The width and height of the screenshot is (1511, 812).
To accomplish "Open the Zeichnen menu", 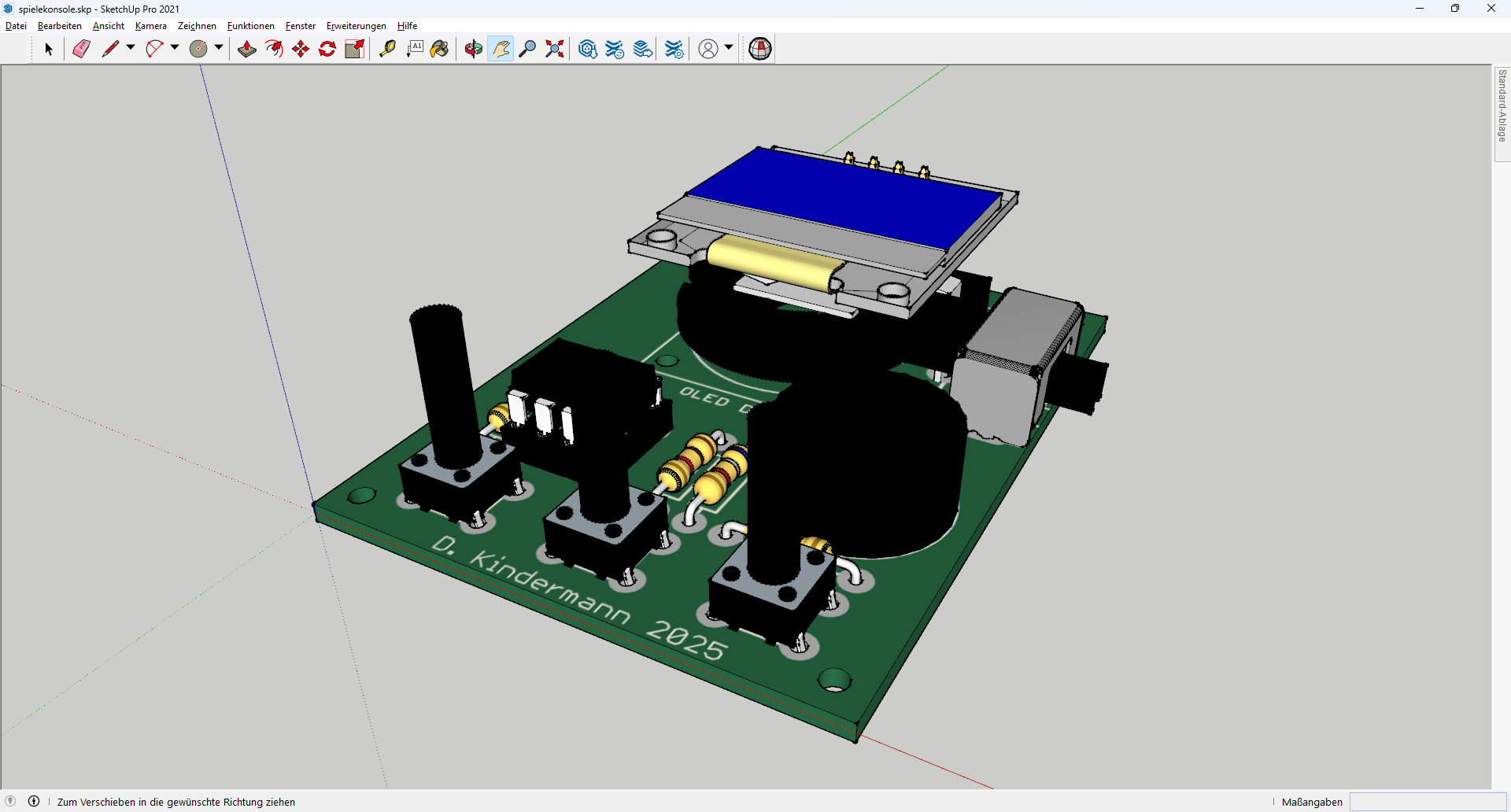I will tap(197, 26).
